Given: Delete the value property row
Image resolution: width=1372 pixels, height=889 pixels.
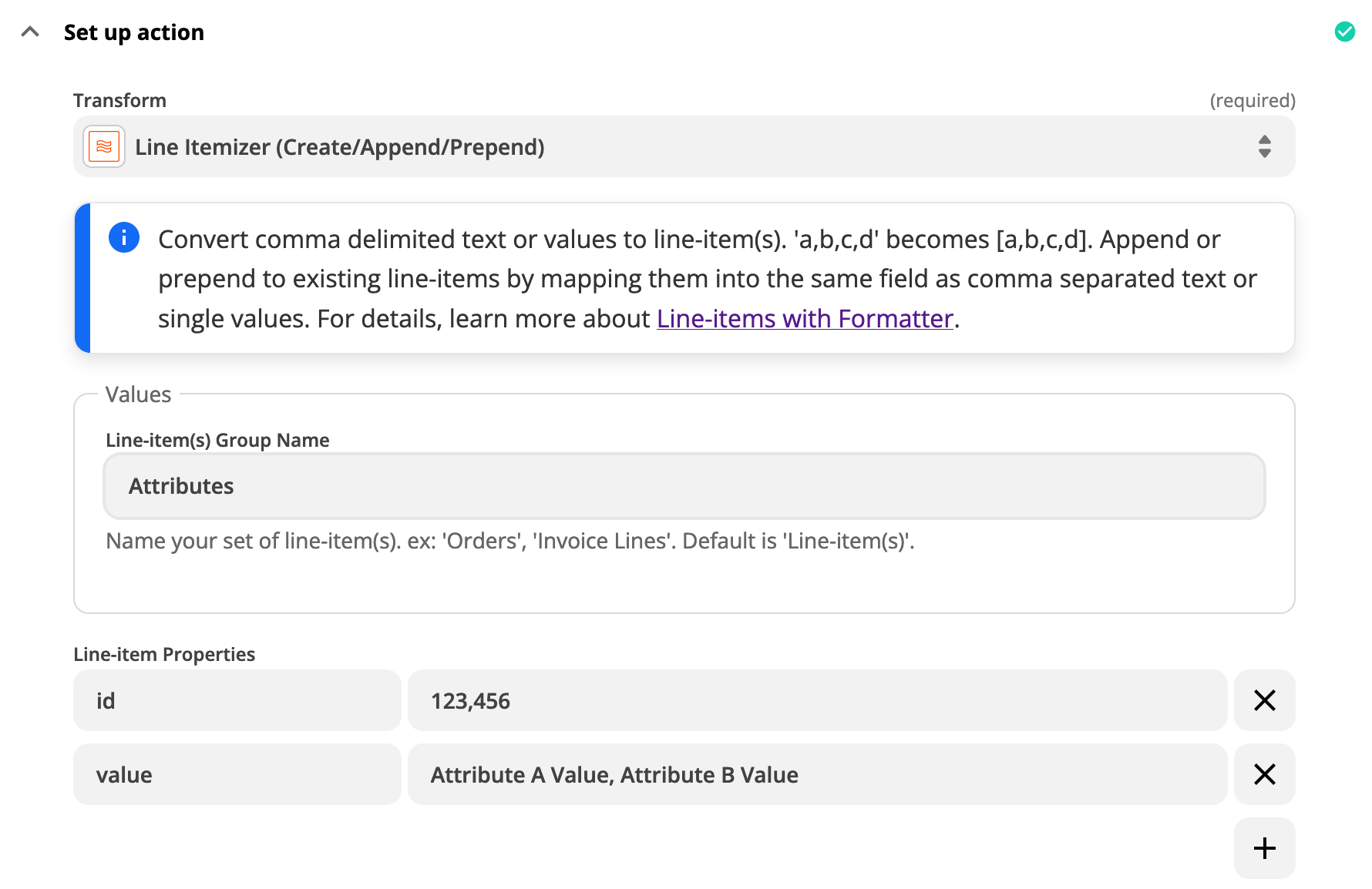Looking at the screenshot, I should (1264, 774).
